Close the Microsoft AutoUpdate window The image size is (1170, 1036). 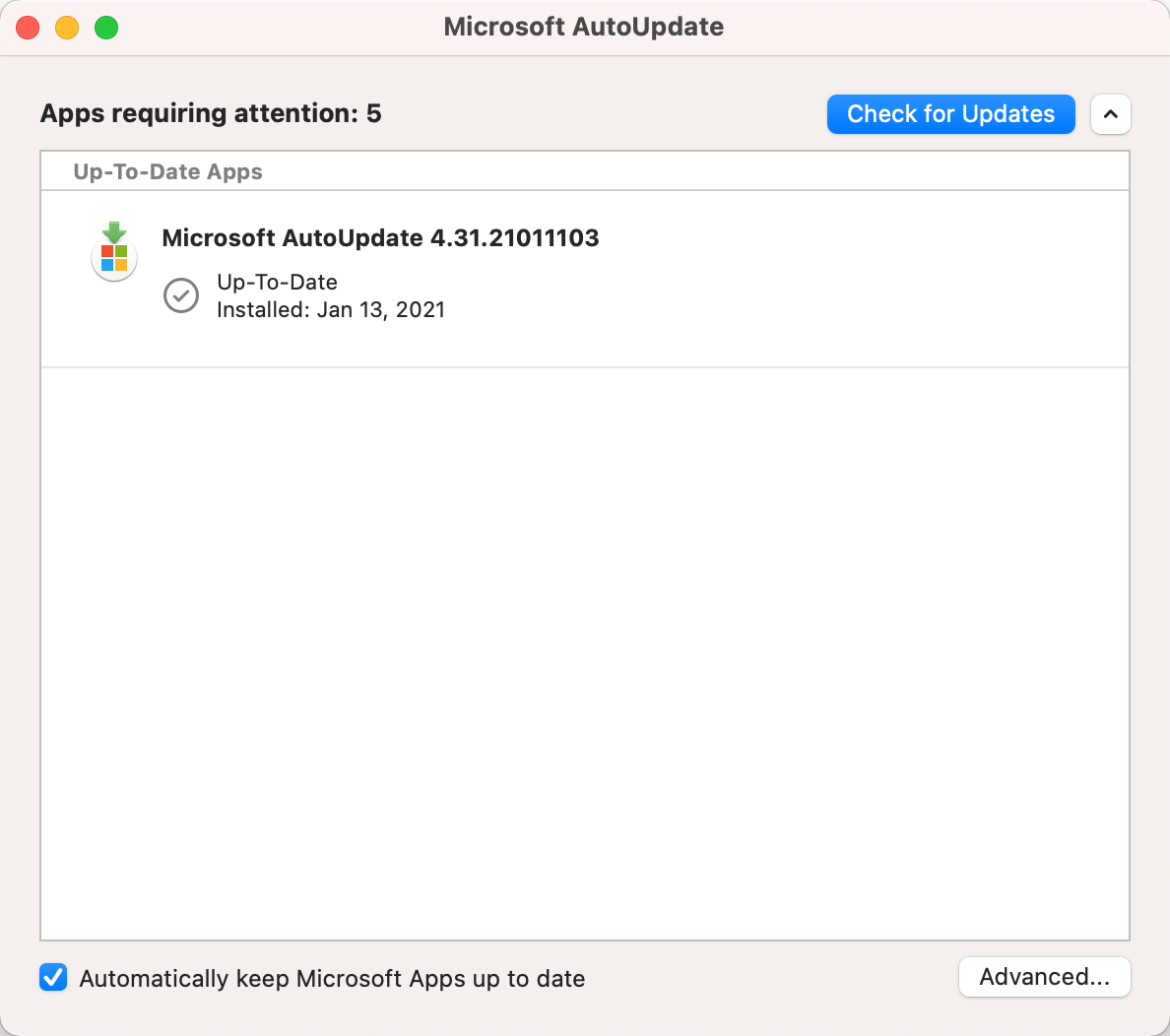(x=28, y=28)
